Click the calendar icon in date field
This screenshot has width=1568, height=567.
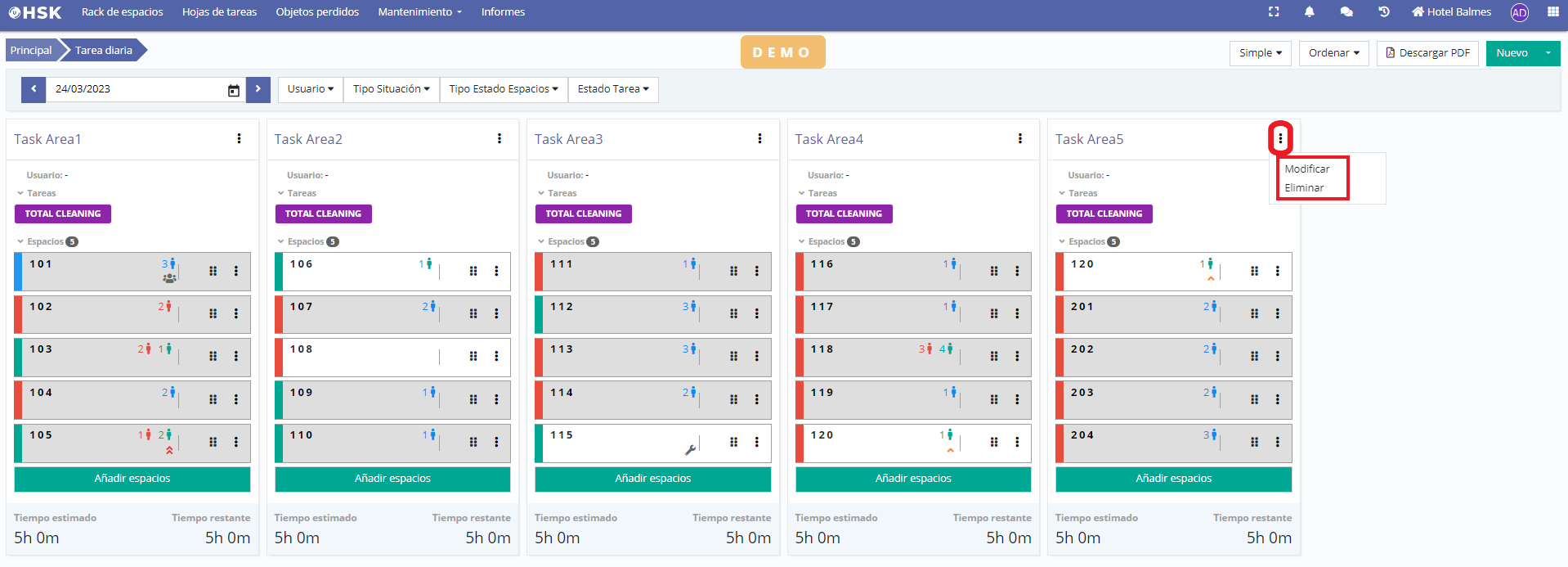coord(234,90)
